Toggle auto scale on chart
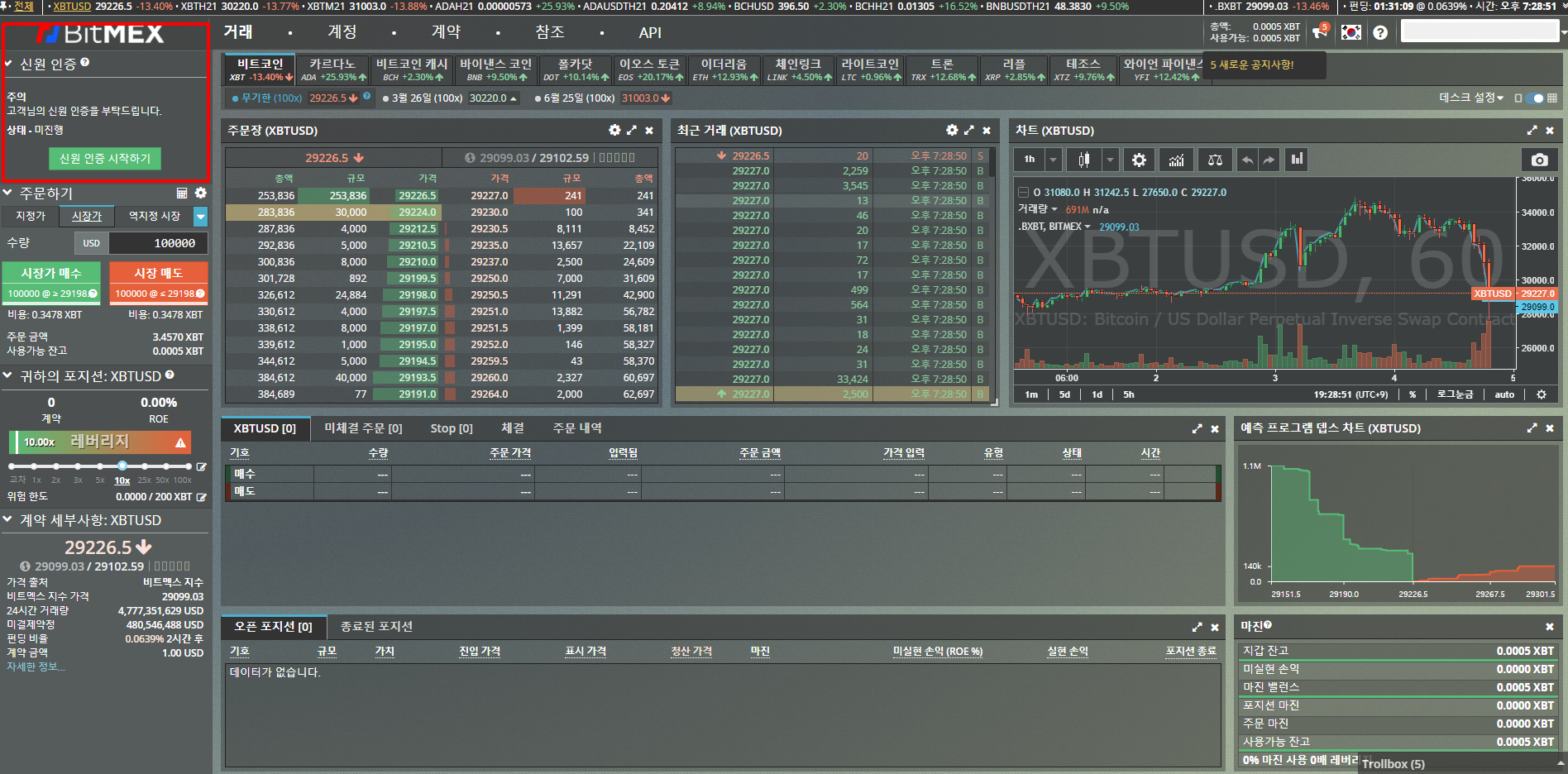The height and width of the screenshot is (774, 1568). 1504,394
